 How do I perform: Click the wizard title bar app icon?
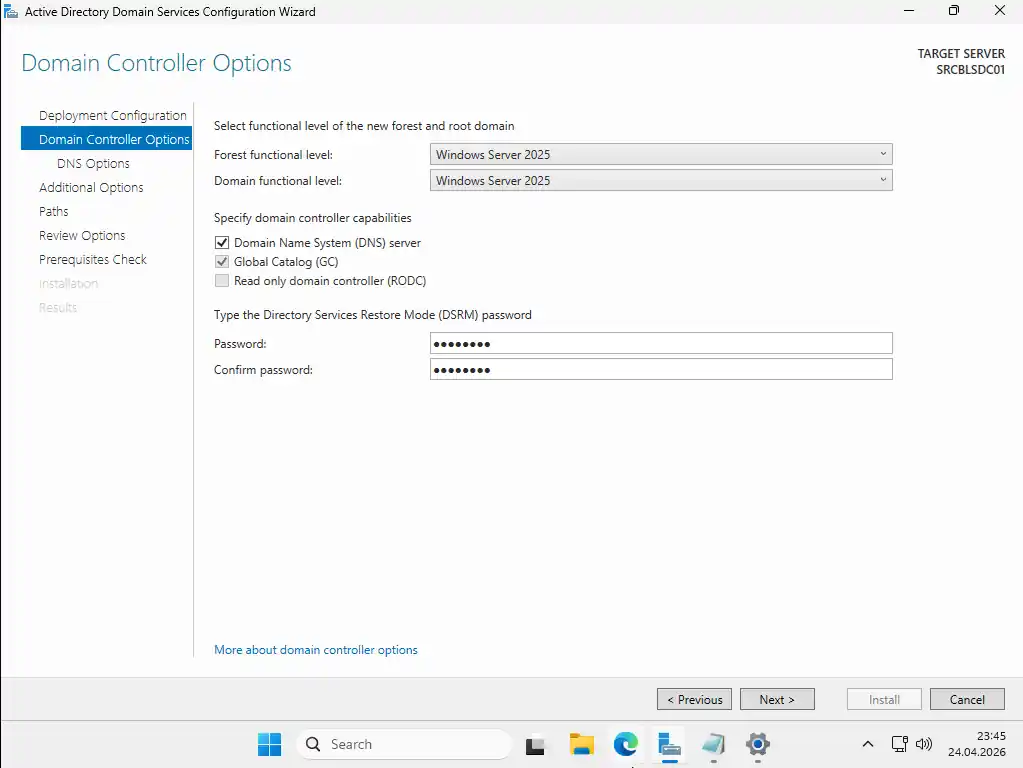click(10, 11)
